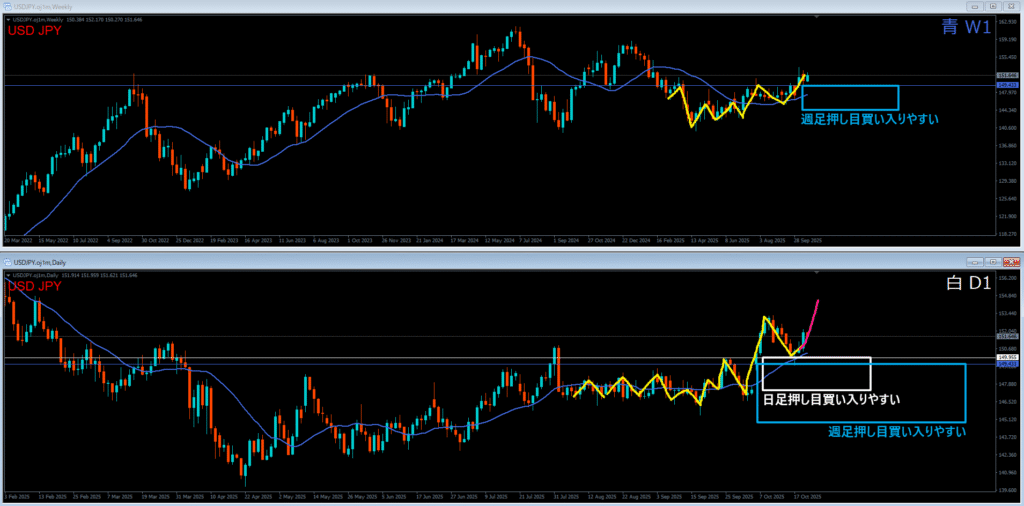1024x506 pixels.
Task: Click the USDJPY Daily window title bar
Action: point(400,261)
